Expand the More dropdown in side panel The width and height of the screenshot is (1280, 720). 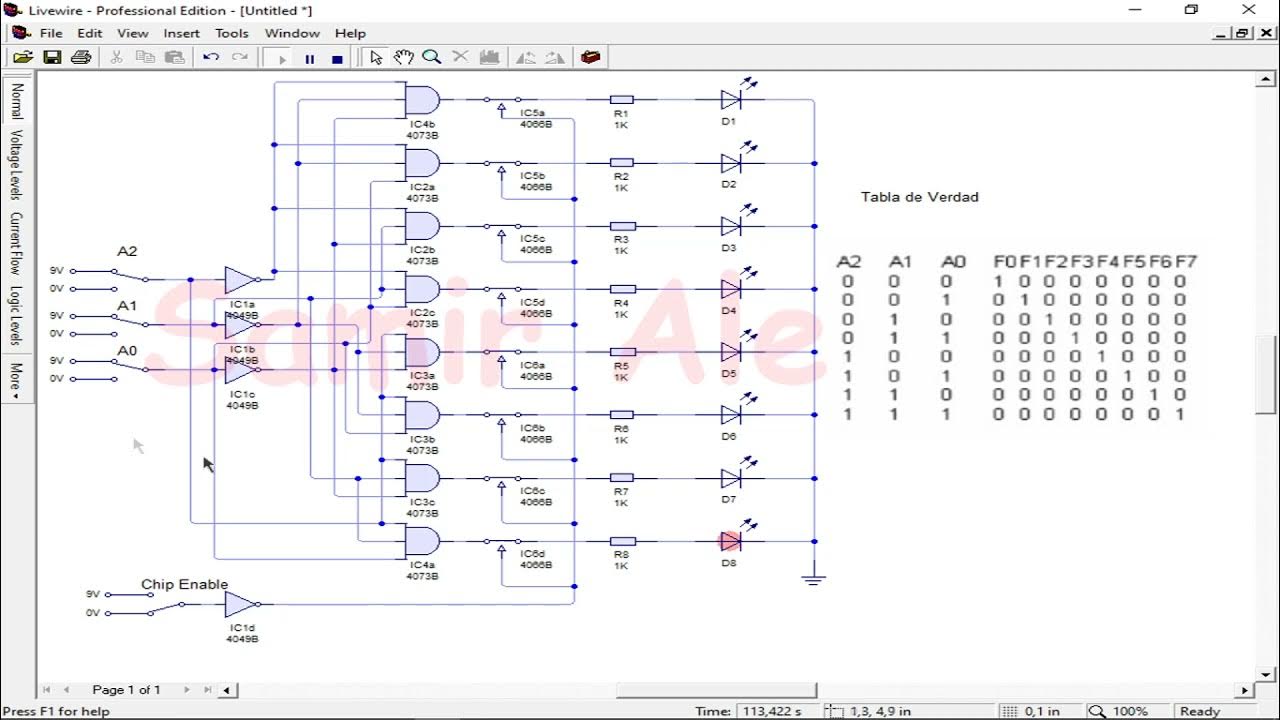[16, 381]
